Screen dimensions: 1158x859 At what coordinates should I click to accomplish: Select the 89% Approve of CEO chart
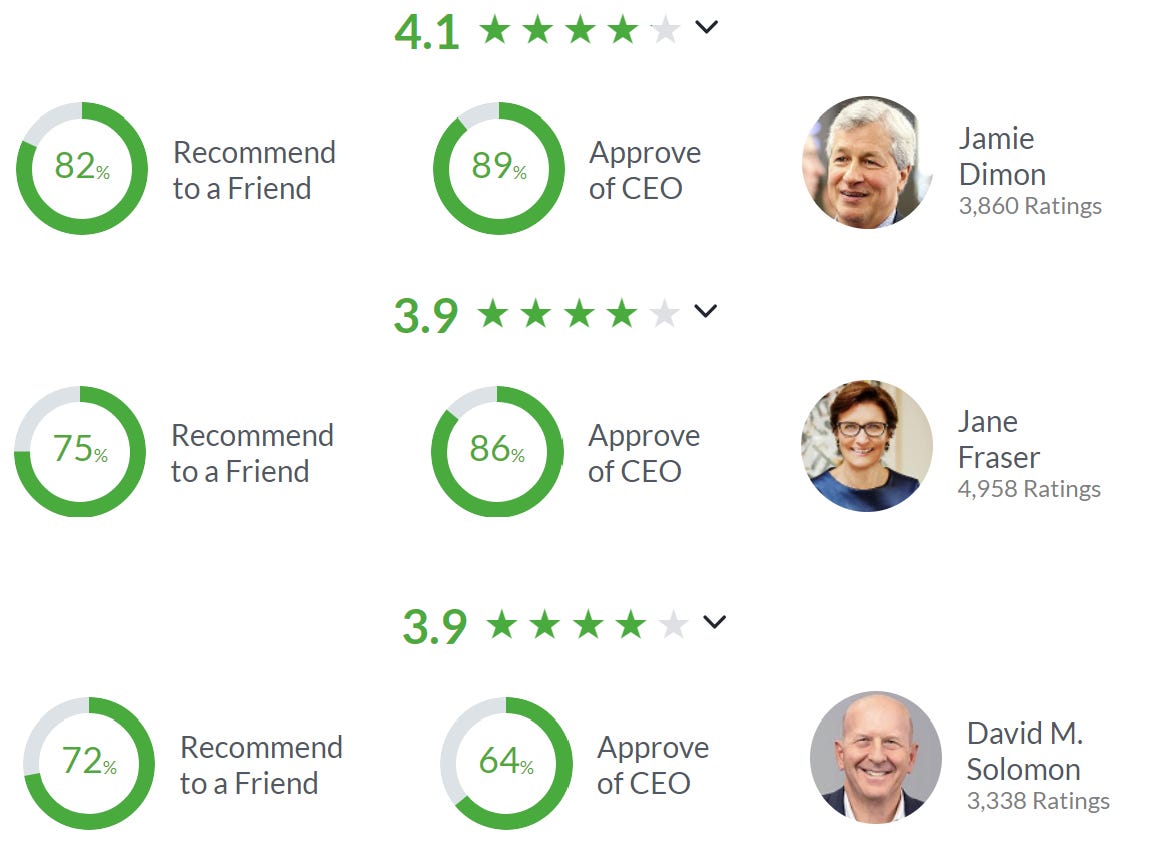(497, 168)
